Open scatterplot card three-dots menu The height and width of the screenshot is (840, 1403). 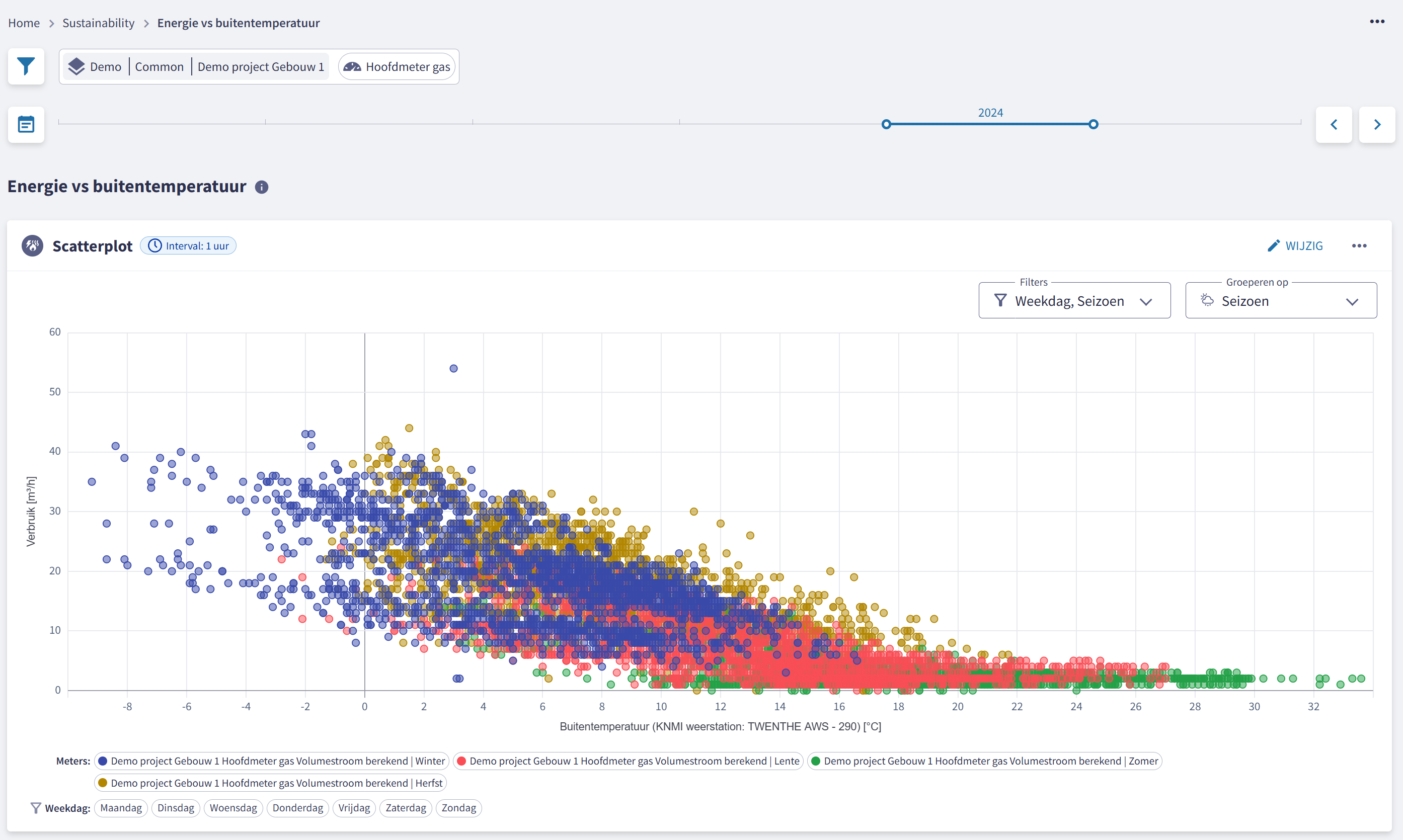(x=1359, y=245)
